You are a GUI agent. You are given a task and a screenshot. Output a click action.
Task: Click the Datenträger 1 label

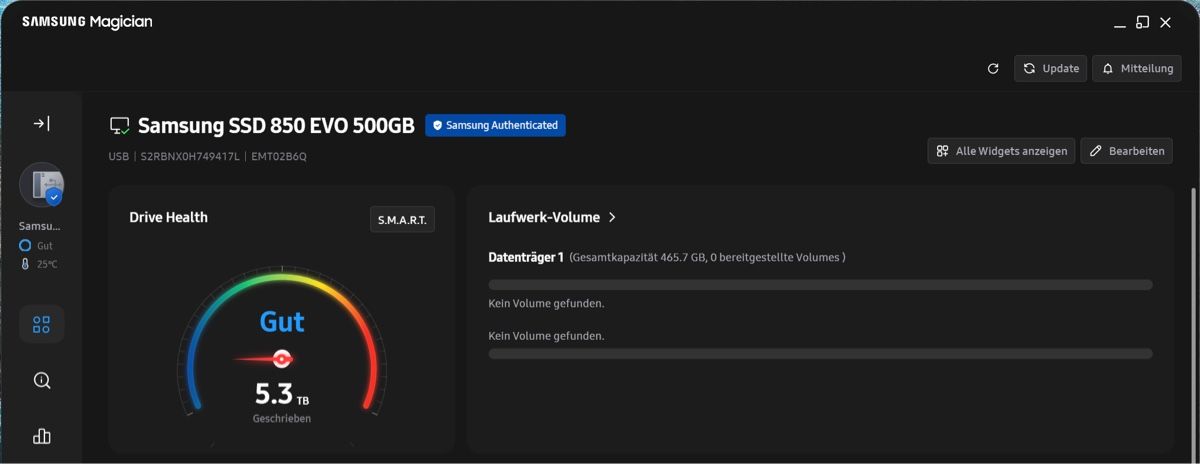click(x=526, y=257)
